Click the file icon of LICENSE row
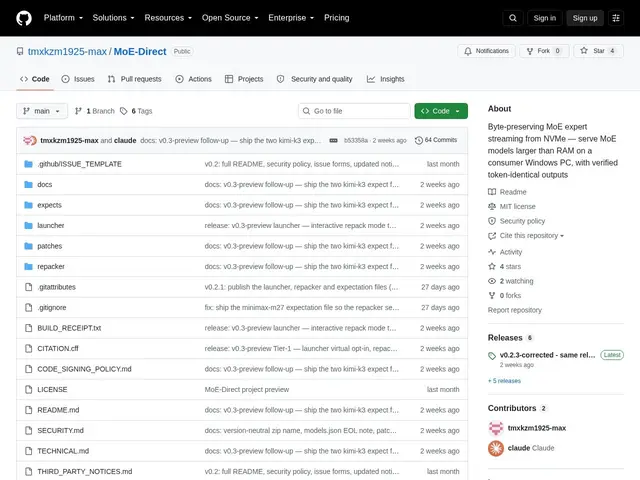Image resolution: width=640 pixels, height=480 pixels. tap(28, 389)
